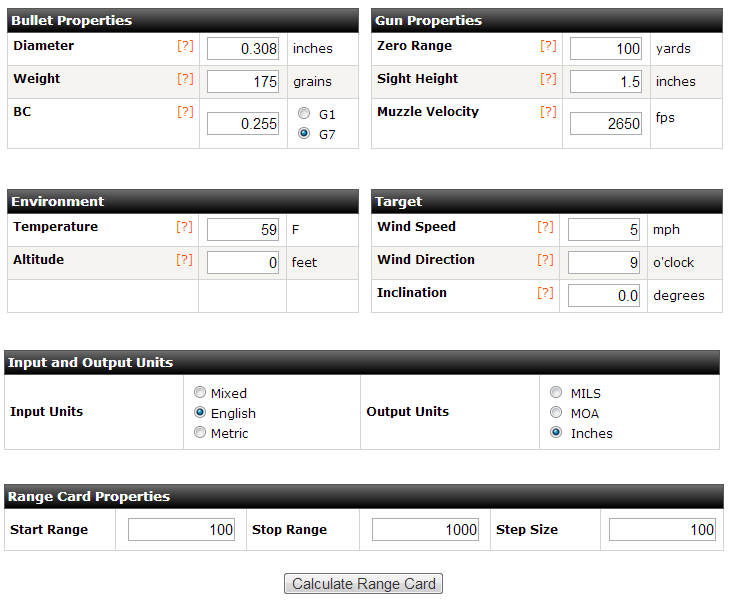Click the Temperature help link

(x=184, y=227)
